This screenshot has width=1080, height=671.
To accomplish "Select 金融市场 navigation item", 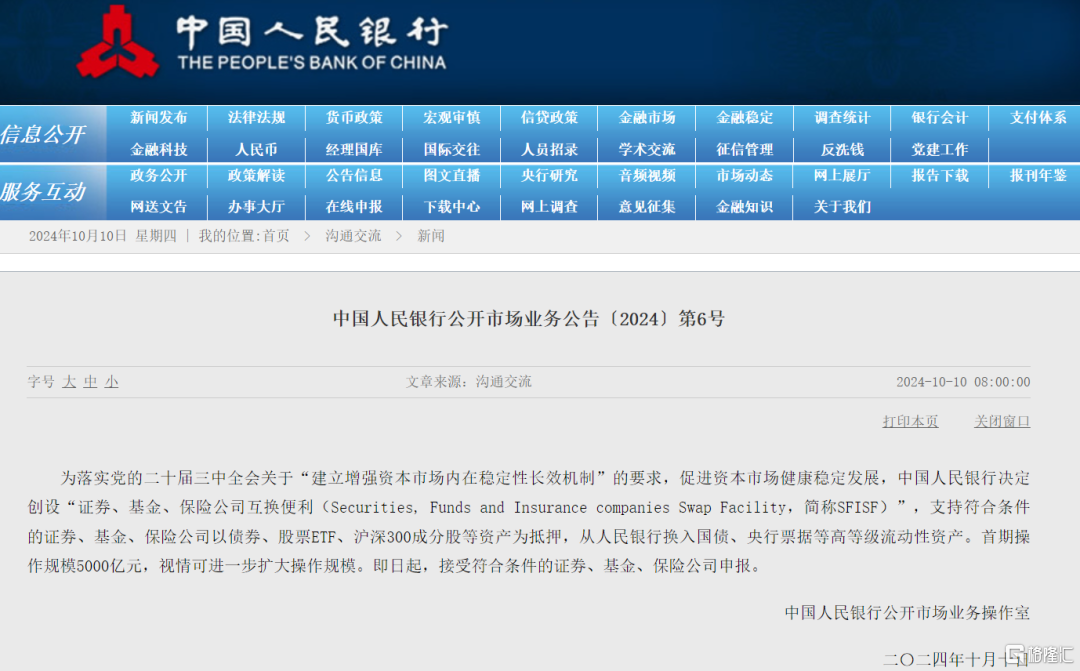I will (x=647, y=118).
